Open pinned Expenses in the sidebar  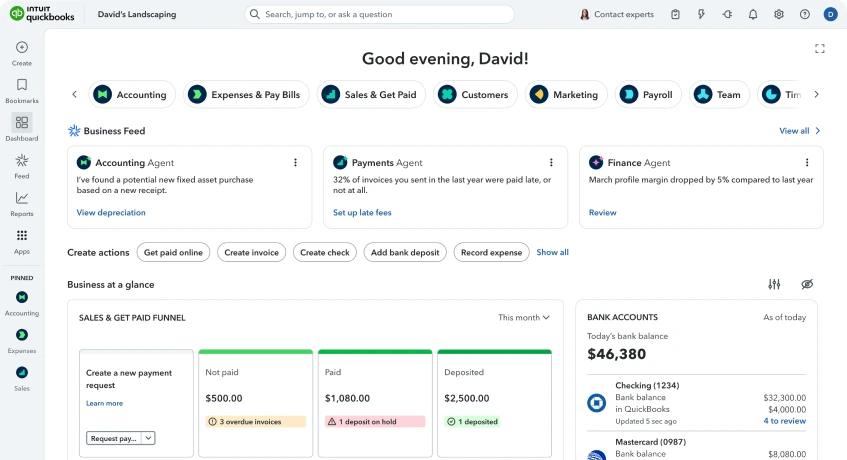(22, 341)
